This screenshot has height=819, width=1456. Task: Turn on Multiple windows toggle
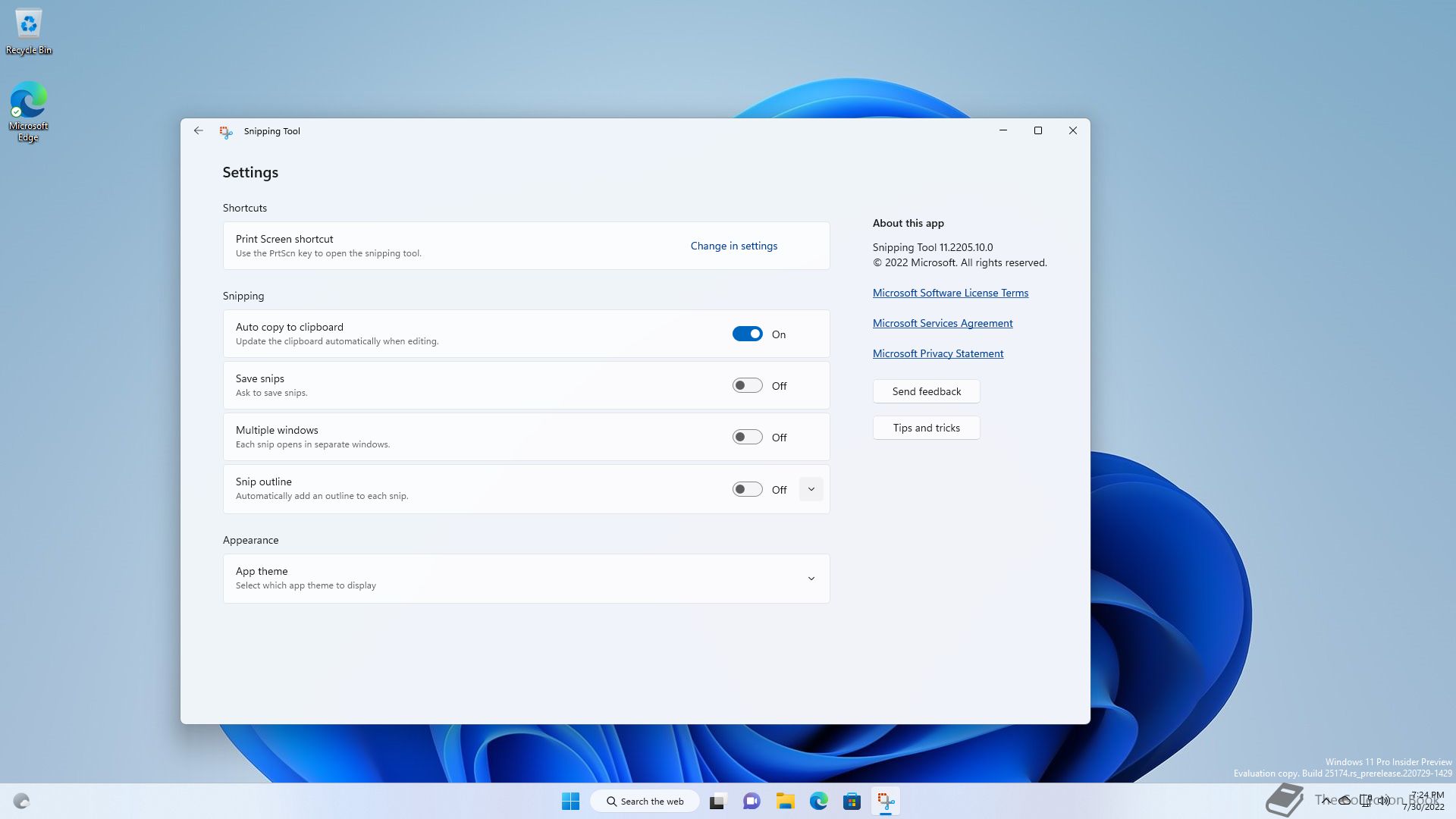tap(747, 437)
